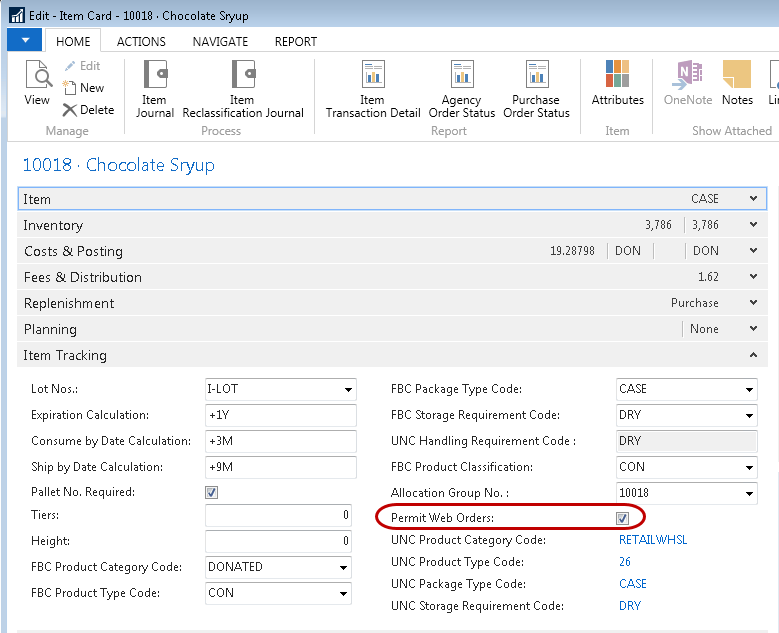Open item Attributes
The width and height of the screenshot is (779, 633).
tap(617, 84)
